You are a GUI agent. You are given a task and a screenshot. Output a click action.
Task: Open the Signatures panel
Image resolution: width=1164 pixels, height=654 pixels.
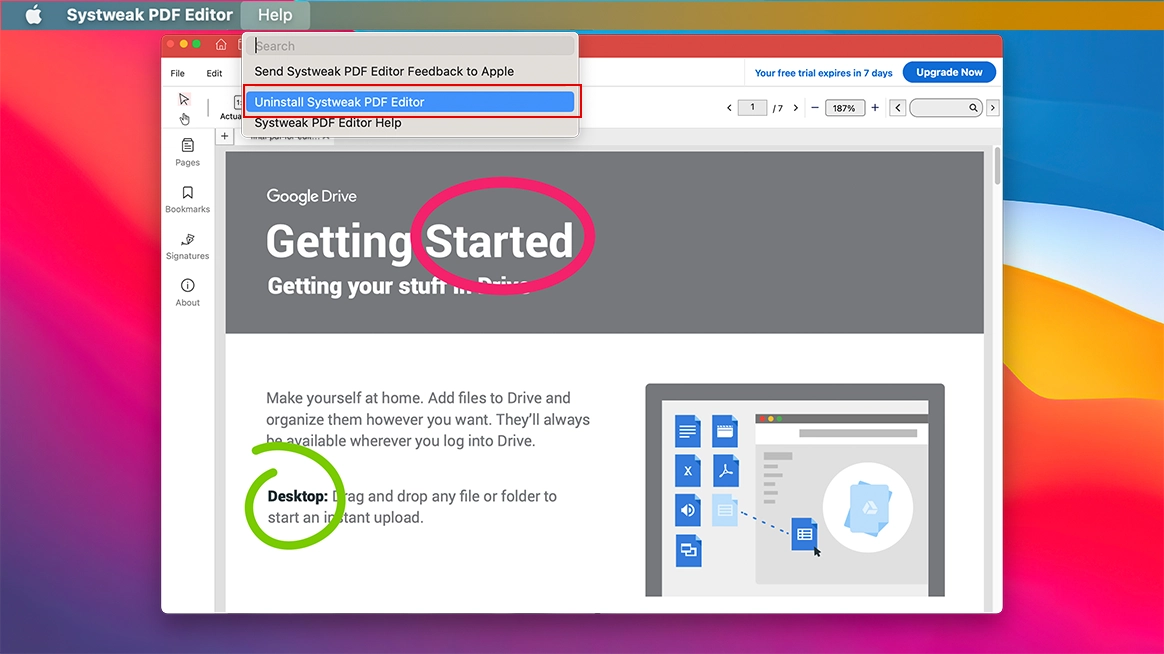point(187,246)
